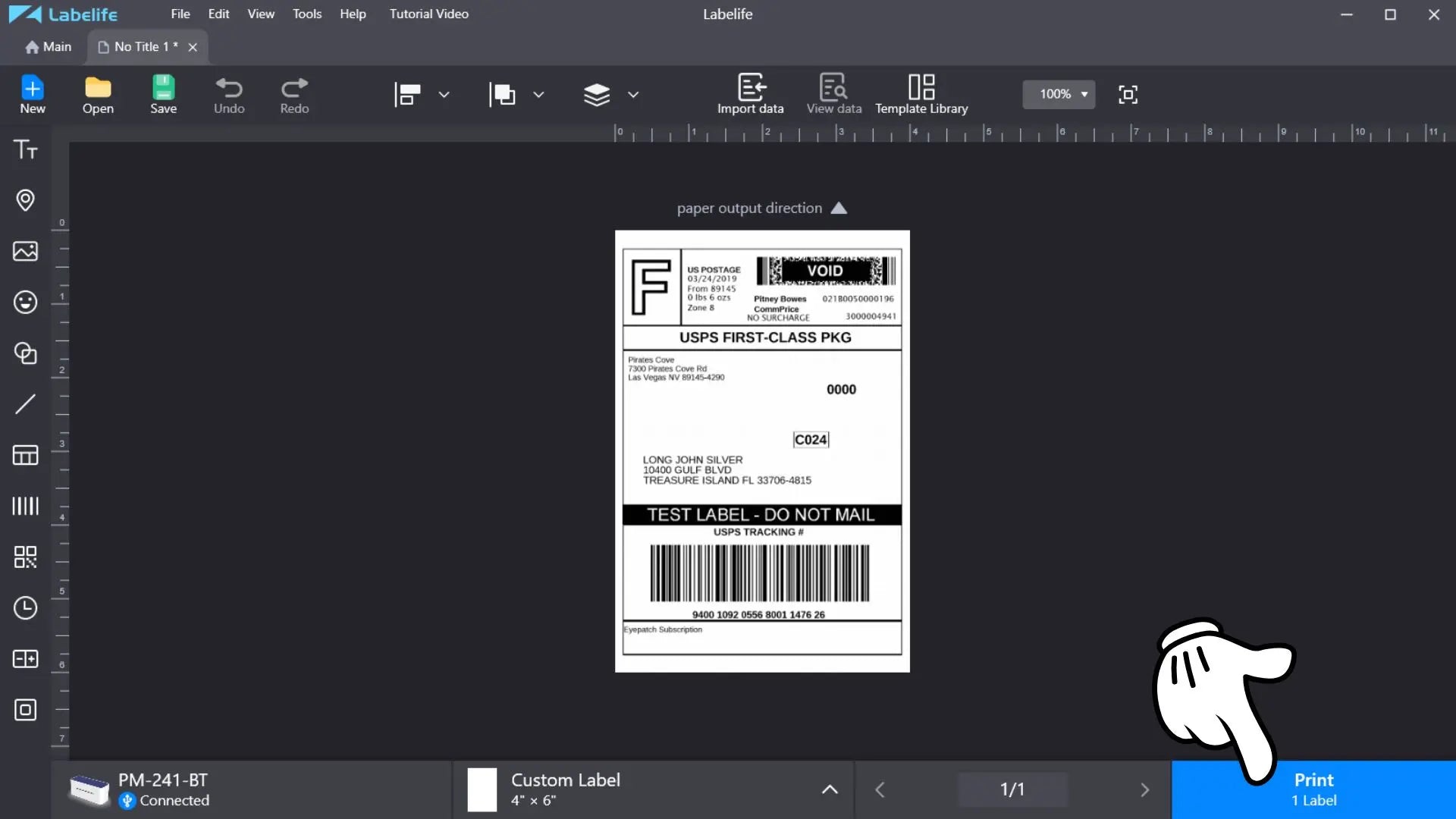Screen dimensions: 1456x819
Task: Click the fit-to-screen icon next to zoom
Action: [x=1128, y=94]
